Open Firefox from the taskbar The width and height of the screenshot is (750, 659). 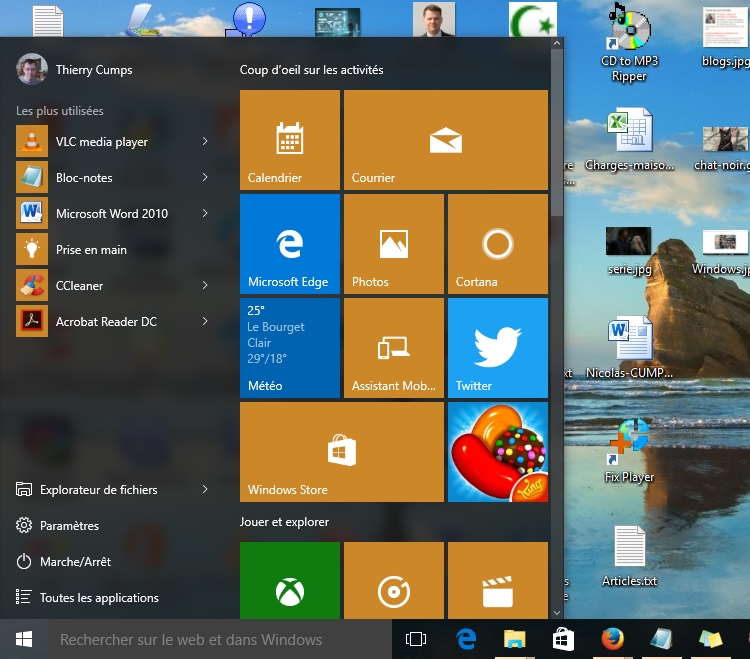point(612,639)
